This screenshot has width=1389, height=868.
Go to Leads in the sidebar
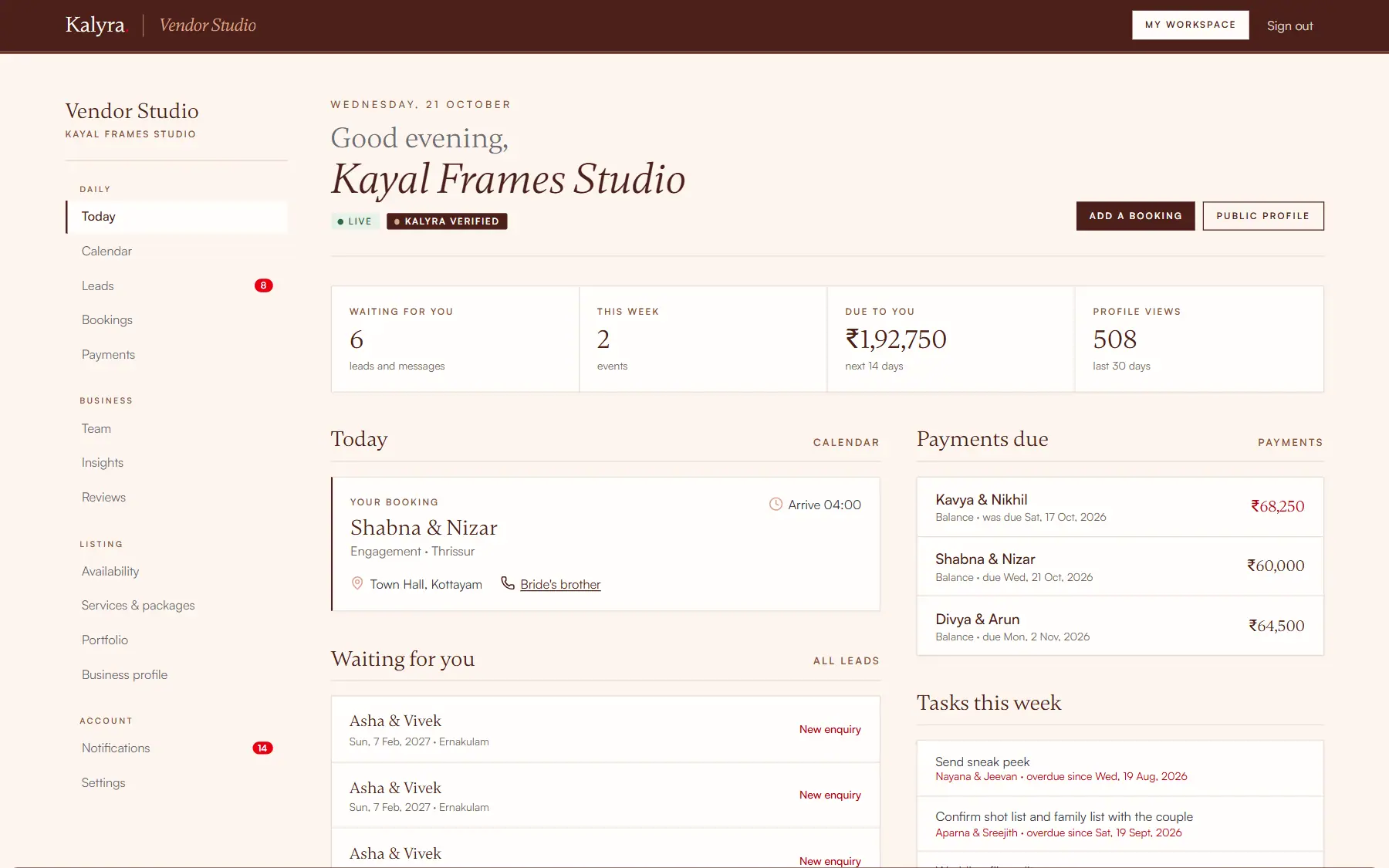pos(177,285)
